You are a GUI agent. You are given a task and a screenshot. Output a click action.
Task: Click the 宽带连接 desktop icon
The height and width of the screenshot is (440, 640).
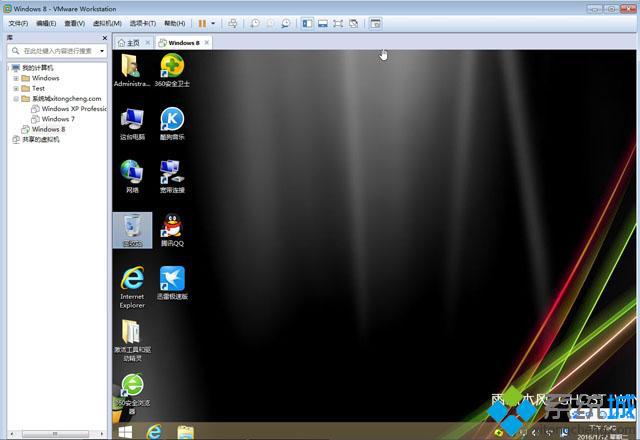click(x=172, y=177)
